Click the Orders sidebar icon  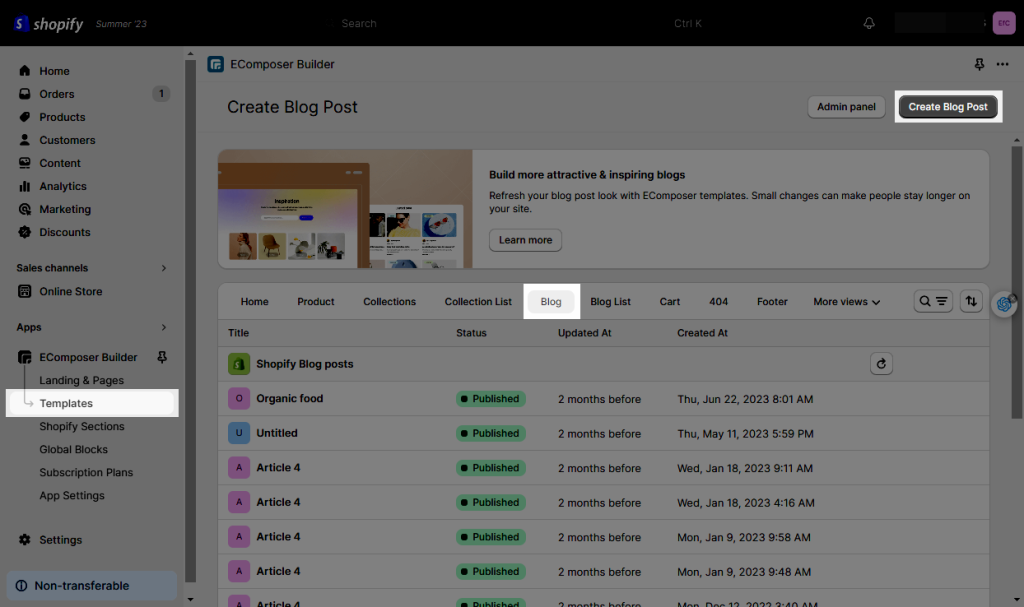click(x=25, y=93)
